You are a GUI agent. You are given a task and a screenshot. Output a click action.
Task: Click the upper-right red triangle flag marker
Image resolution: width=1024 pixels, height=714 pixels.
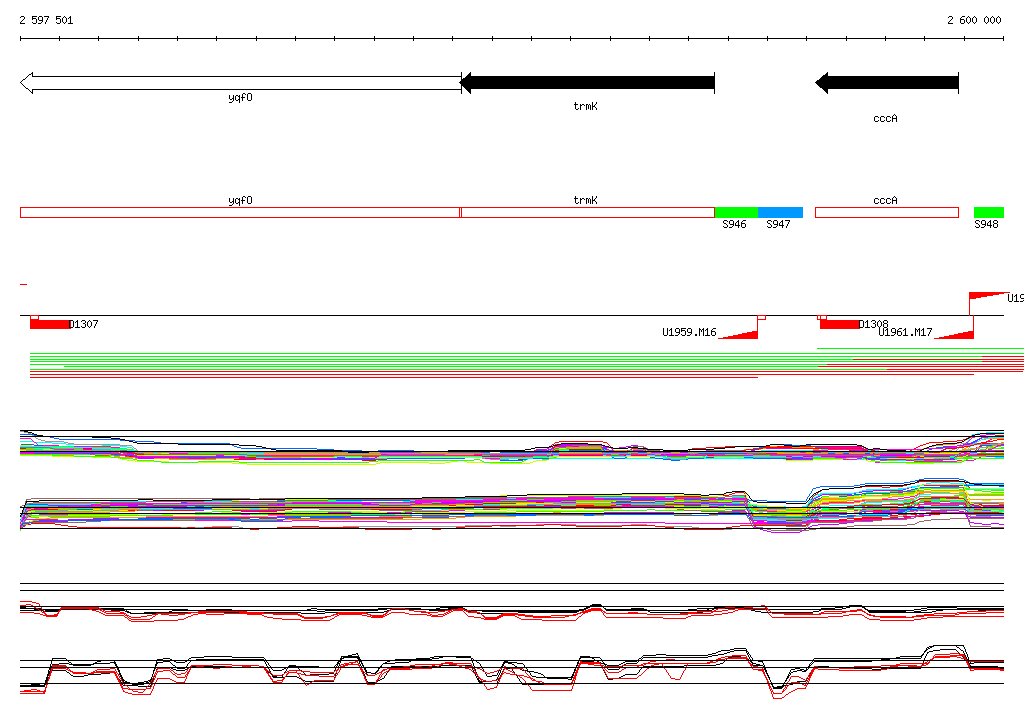pyautogui.click(x=988, y=296)
